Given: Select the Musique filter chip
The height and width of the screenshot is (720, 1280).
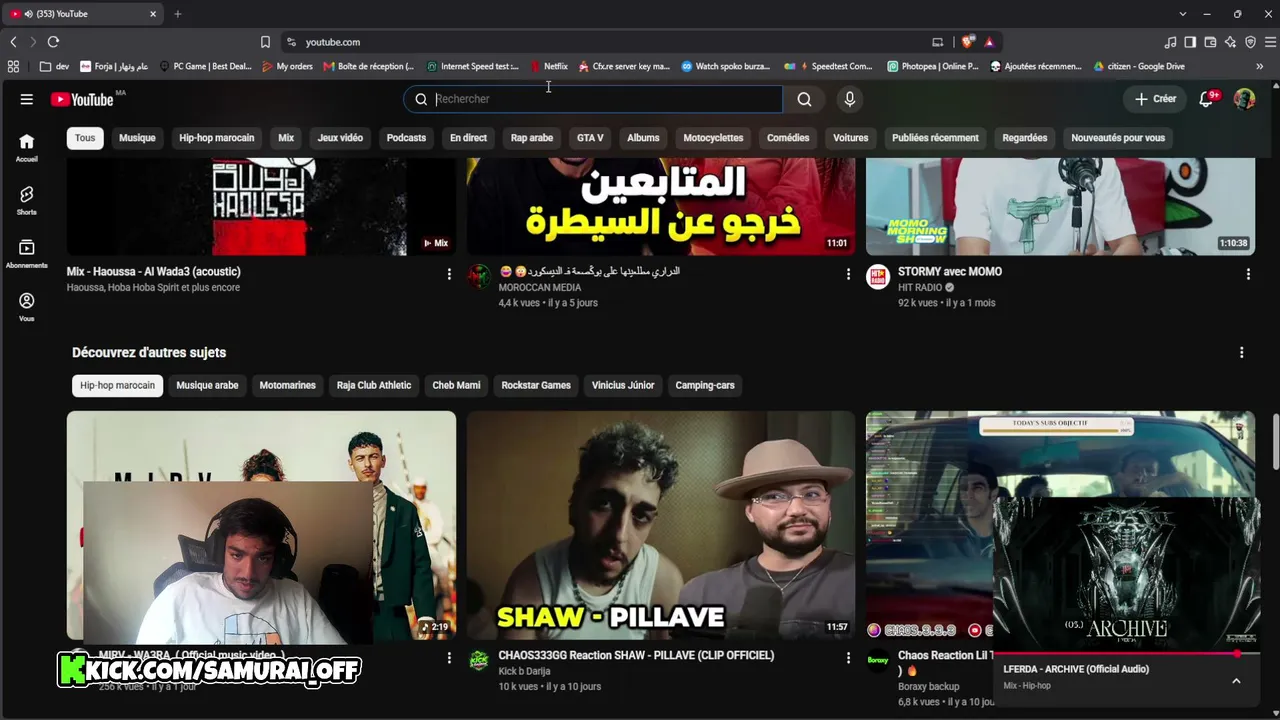Looking at the screenshot, I should click(x=137, y=138).
